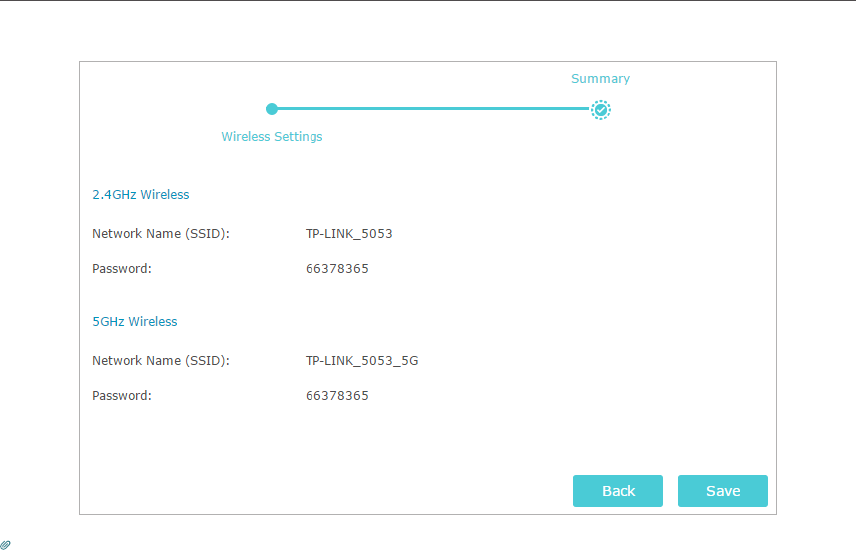Click the Summary checkmark step icon
This screenshot has width=856, height=550.
601,110
